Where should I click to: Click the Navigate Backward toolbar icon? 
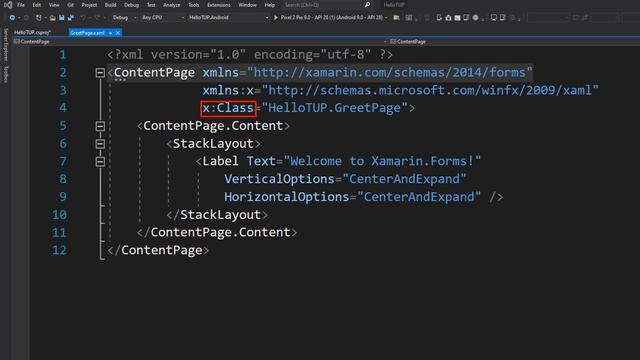click(x=12, y=18)
